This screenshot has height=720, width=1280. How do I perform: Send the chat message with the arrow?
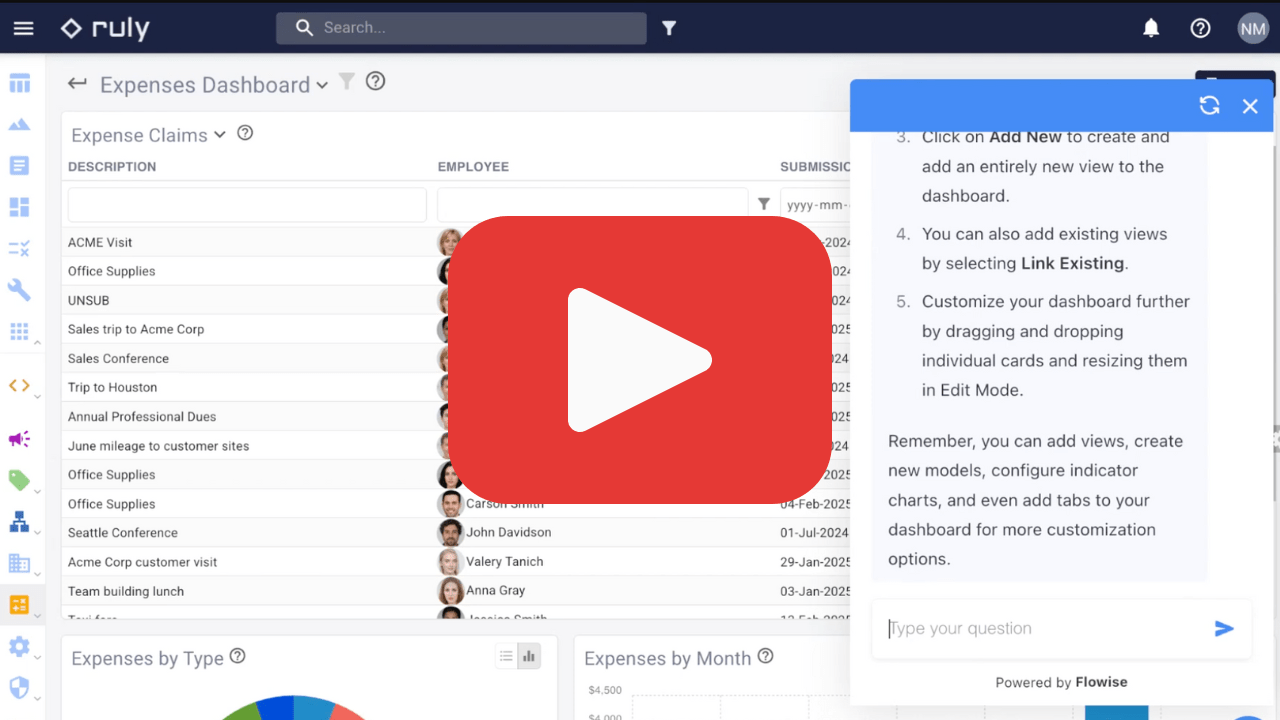[x=1224, y=628]
